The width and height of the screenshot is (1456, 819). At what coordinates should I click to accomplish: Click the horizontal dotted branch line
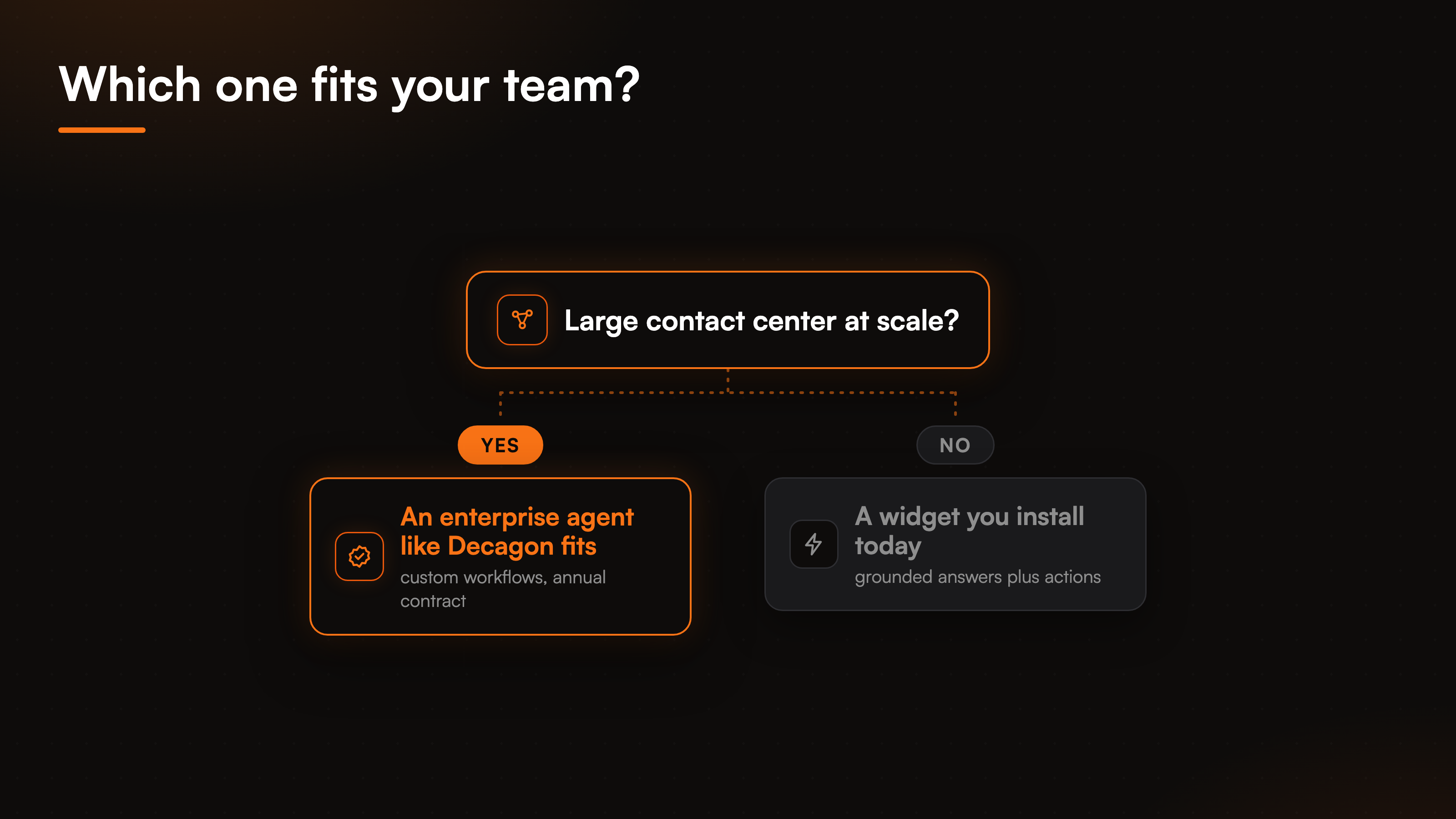[728, 392]
